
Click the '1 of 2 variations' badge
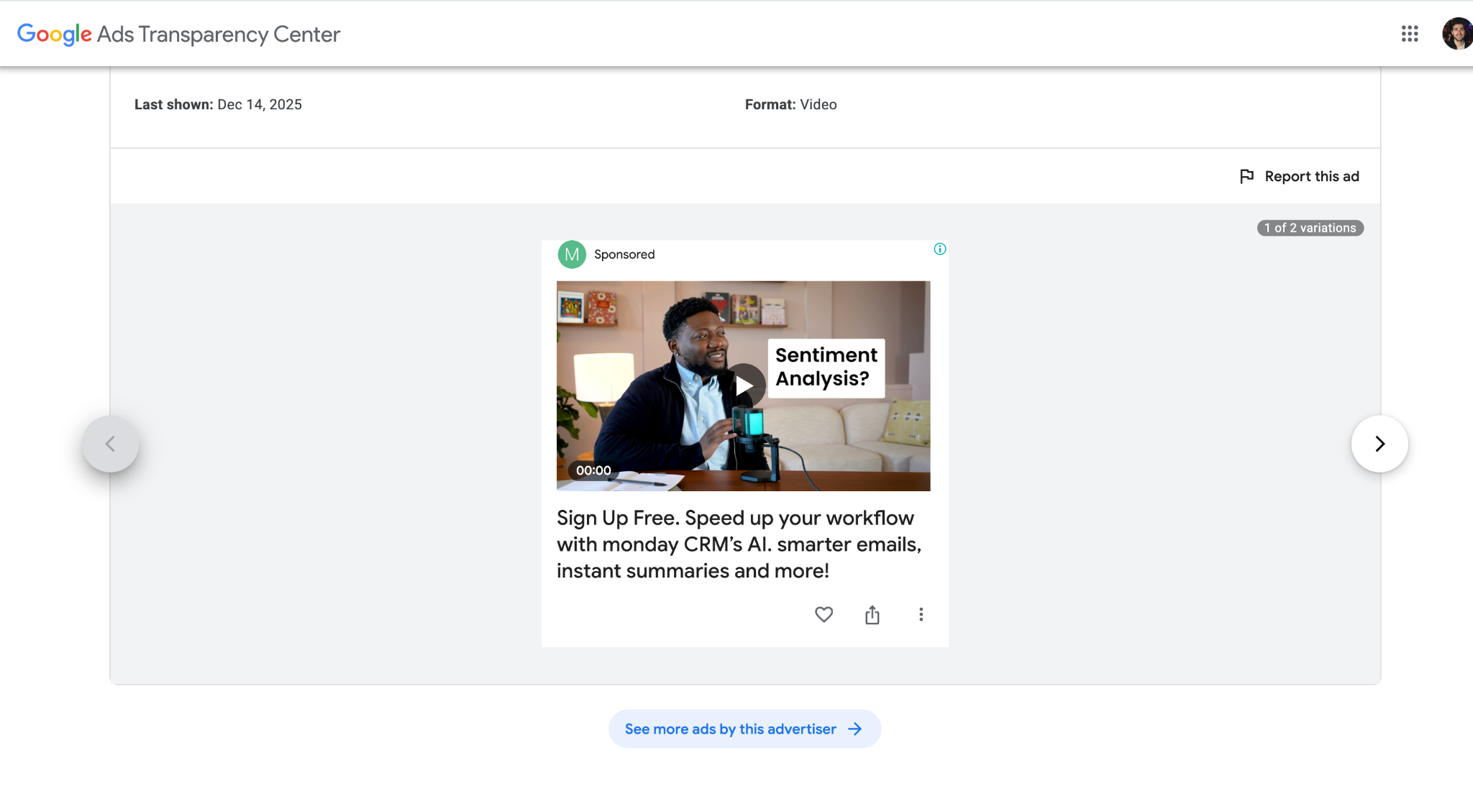[1310, 228]
